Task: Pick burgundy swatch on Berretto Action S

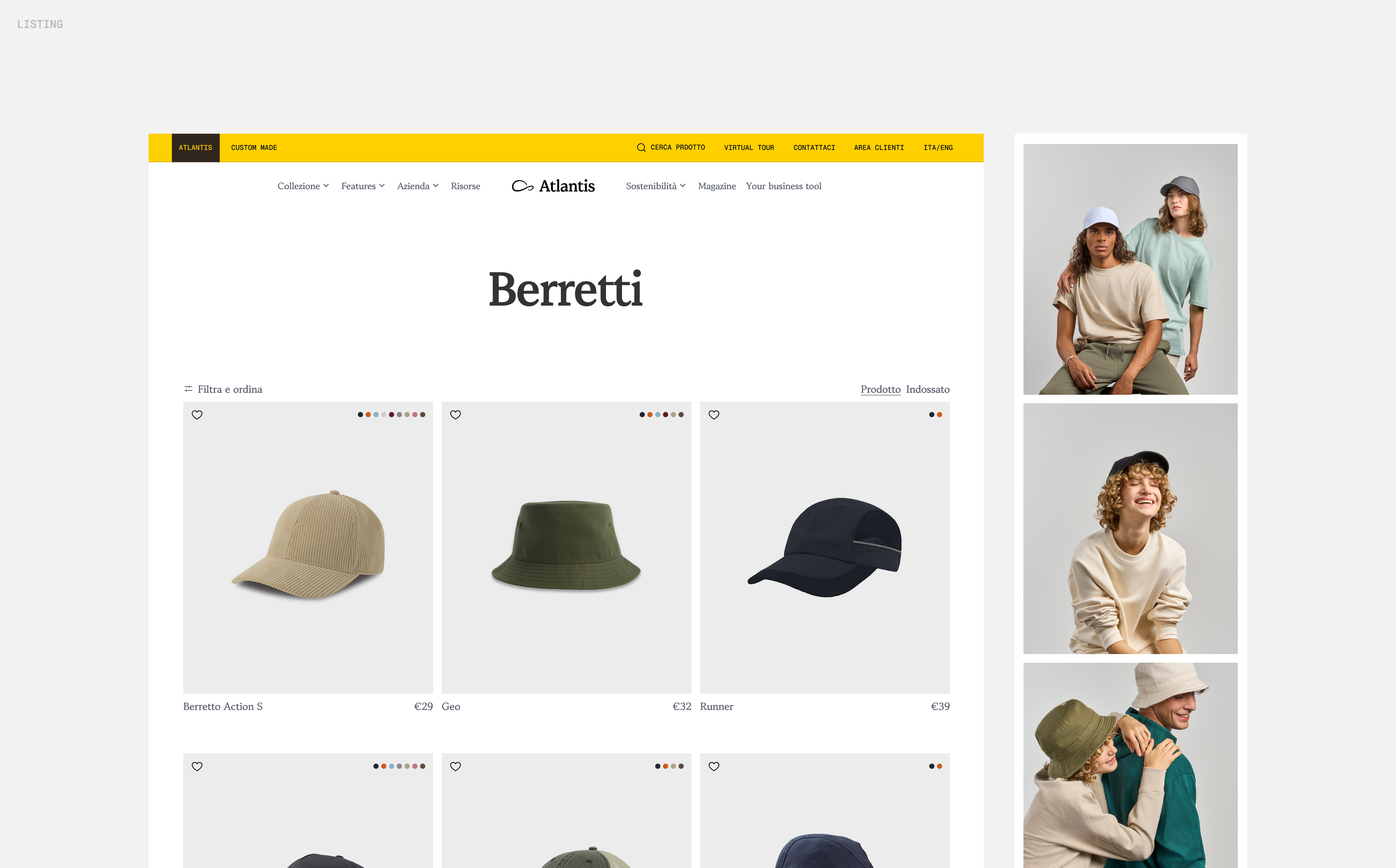Action: click(391, 414)
